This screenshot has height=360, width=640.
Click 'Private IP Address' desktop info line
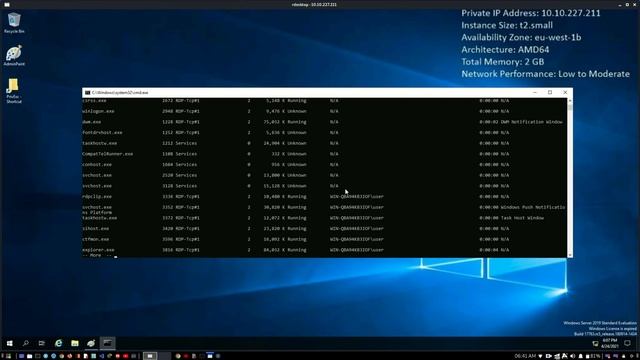[x=531, y=13]
